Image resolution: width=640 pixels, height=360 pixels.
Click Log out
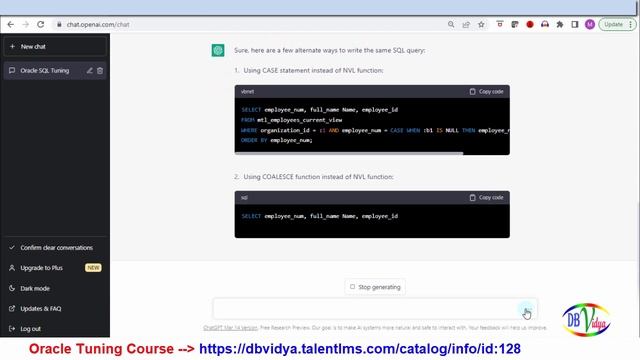pos(55,329)
